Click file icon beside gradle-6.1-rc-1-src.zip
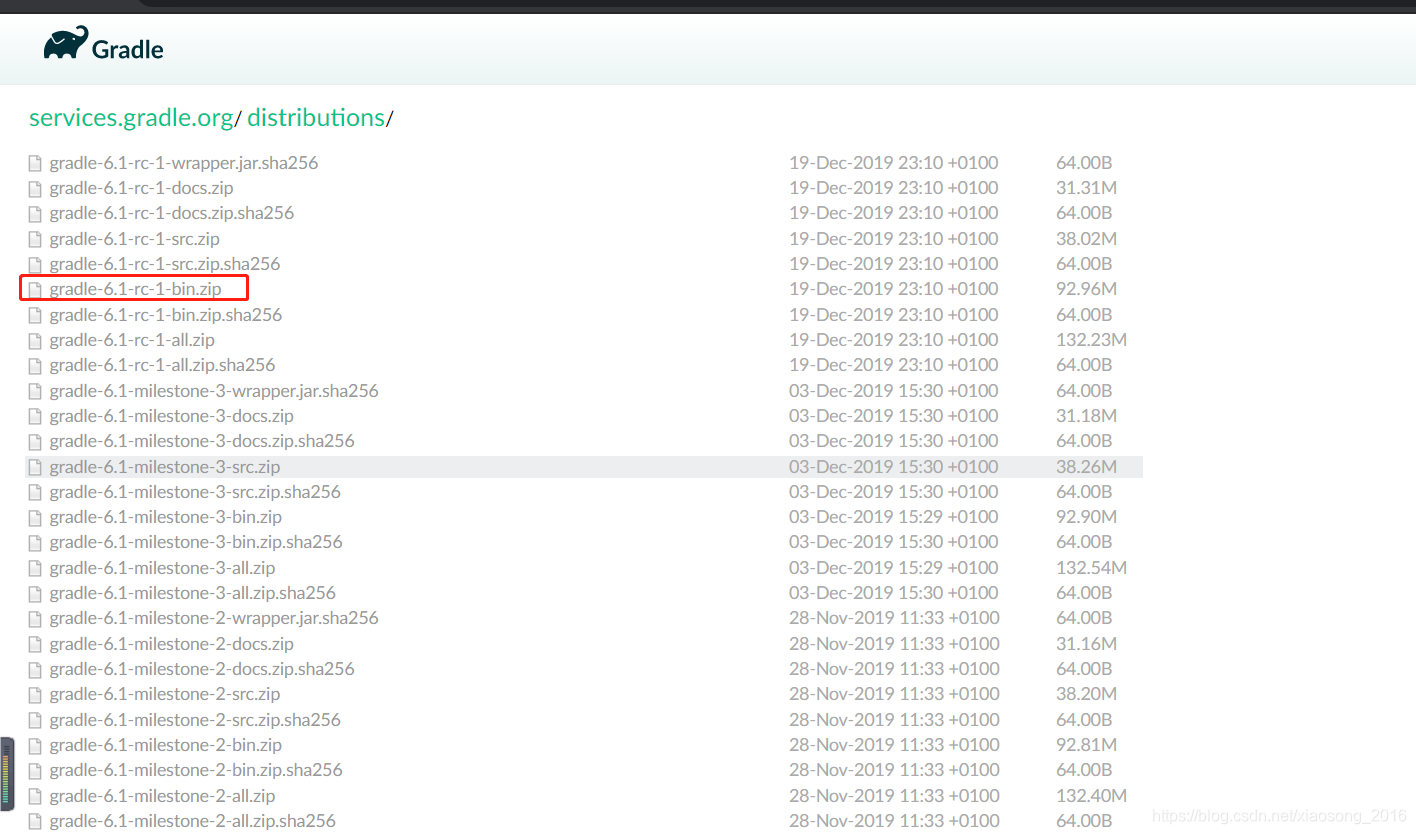Image resolution: width=1416 pixels, height=834 pixels. [35, 239]
